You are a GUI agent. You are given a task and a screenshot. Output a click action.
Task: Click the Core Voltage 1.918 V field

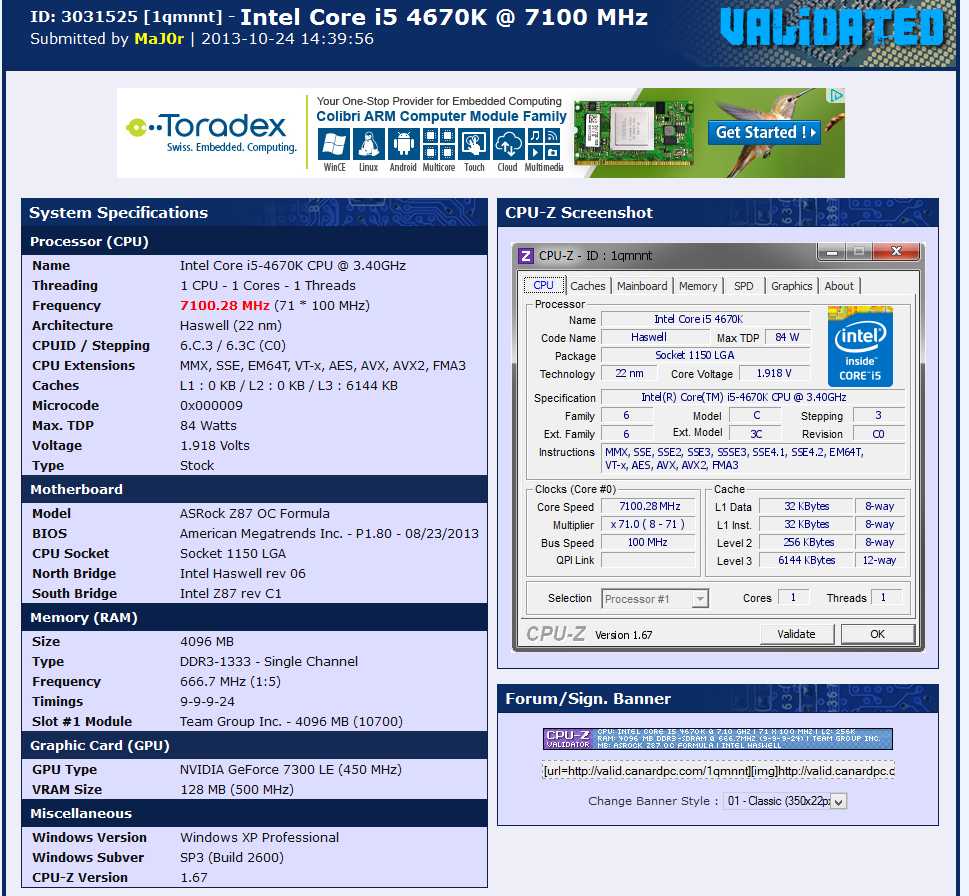pos(774,373)
